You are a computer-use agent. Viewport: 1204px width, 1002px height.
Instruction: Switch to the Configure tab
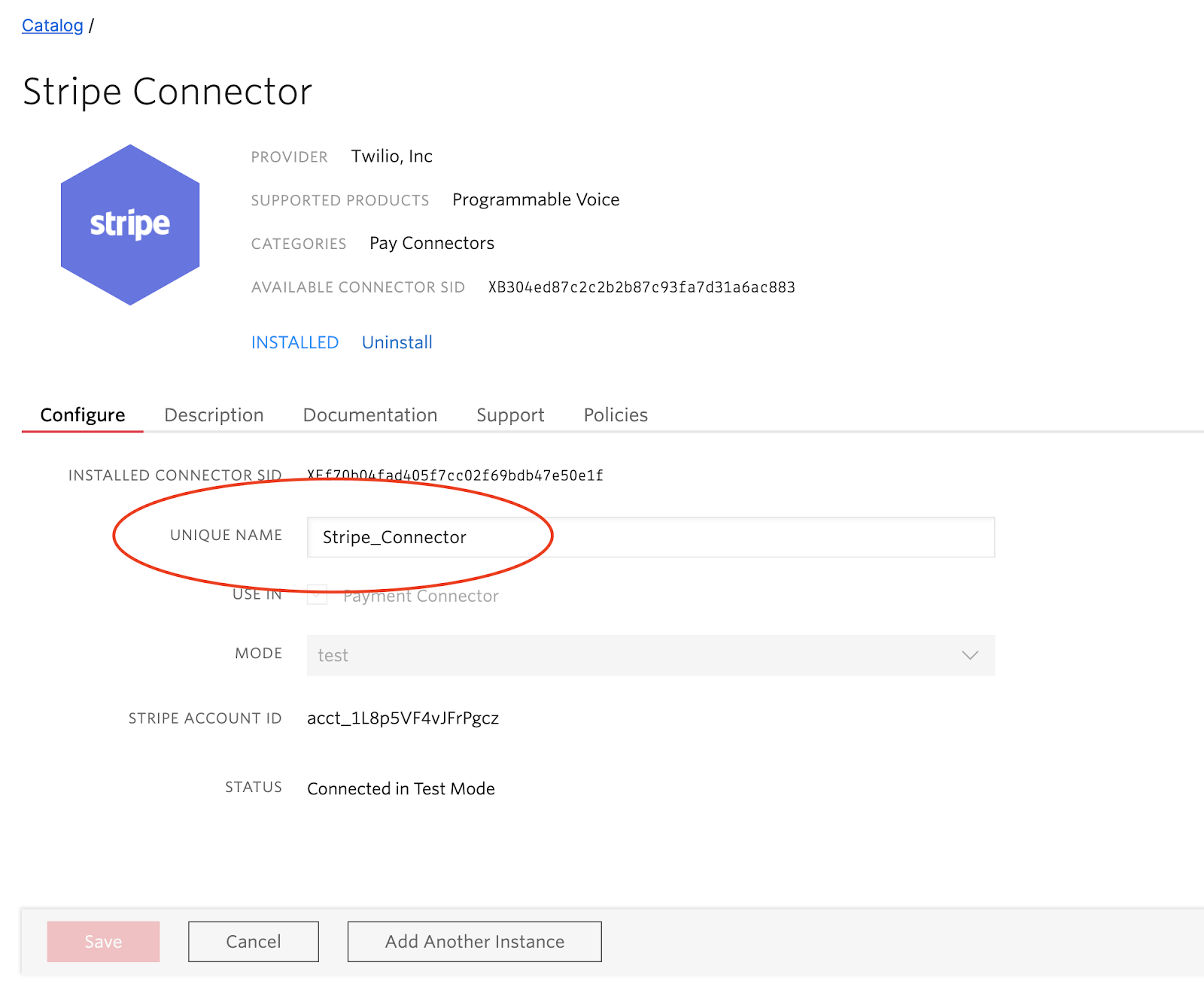[x=83, y=415]
